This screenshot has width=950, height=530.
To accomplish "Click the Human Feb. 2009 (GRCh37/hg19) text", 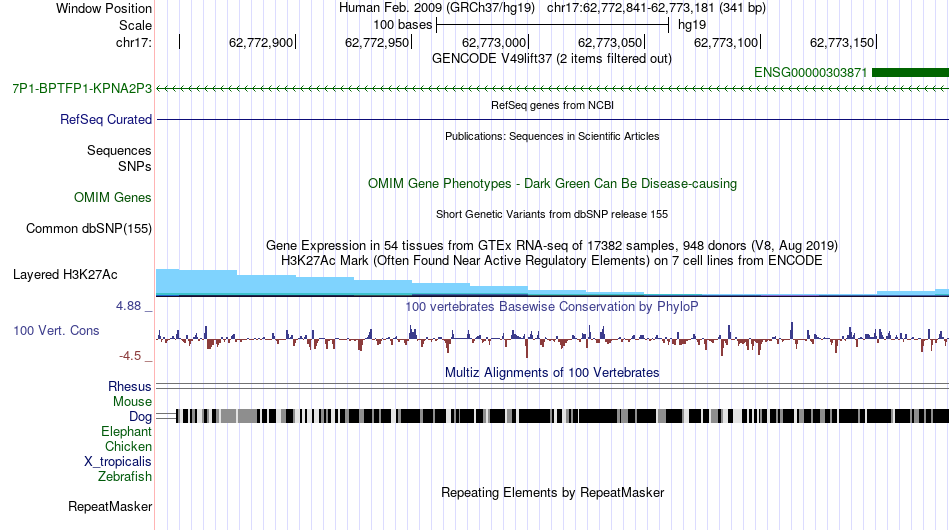I will click(437, 8).
